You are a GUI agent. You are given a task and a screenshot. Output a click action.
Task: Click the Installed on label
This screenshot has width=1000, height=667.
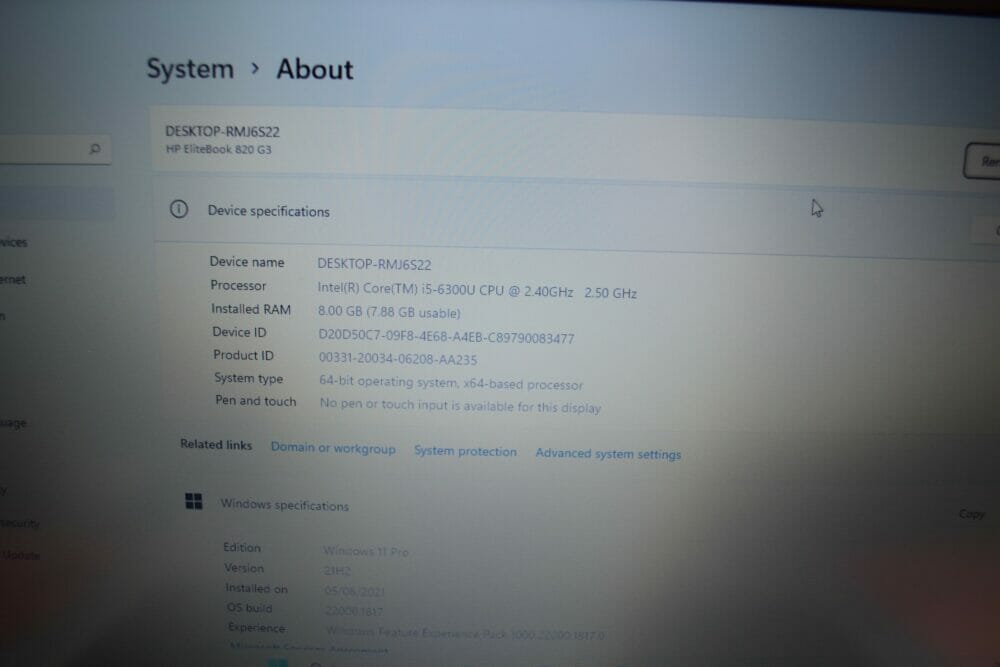tap(257, 588)
